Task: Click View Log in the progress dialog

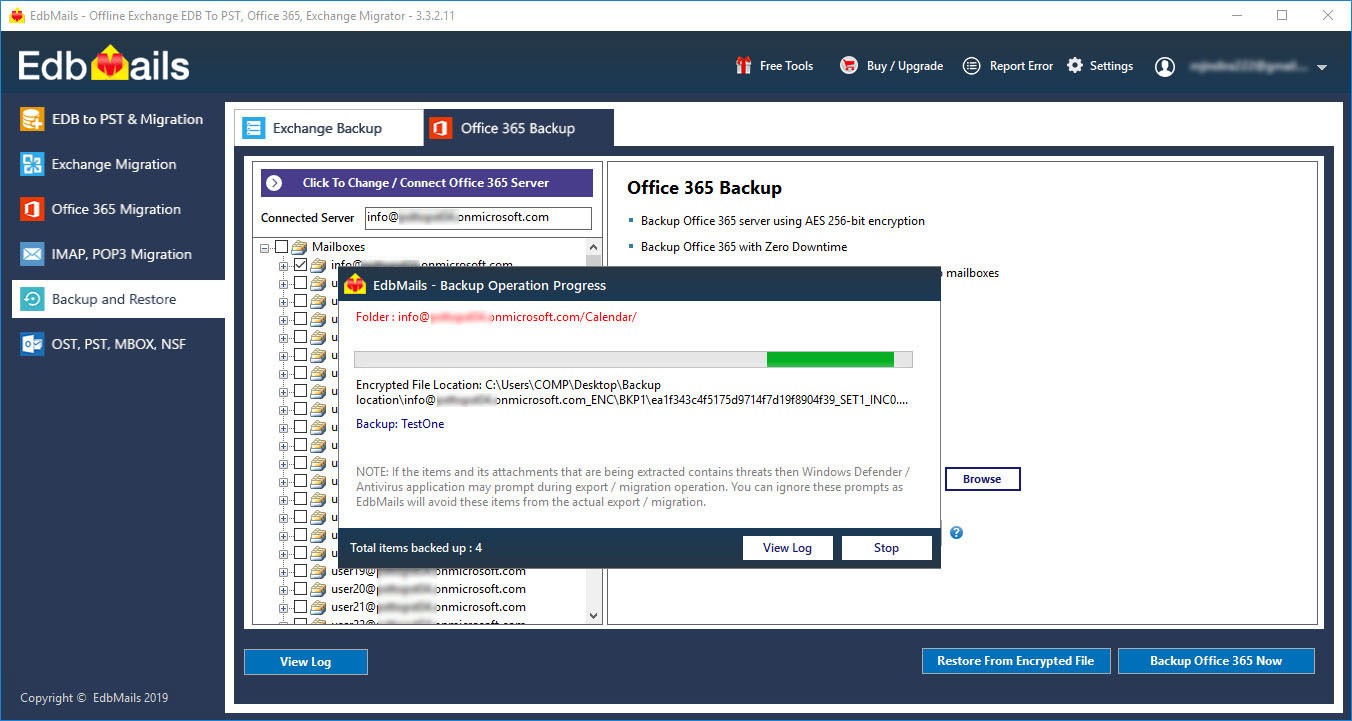Action: (788, 548)
